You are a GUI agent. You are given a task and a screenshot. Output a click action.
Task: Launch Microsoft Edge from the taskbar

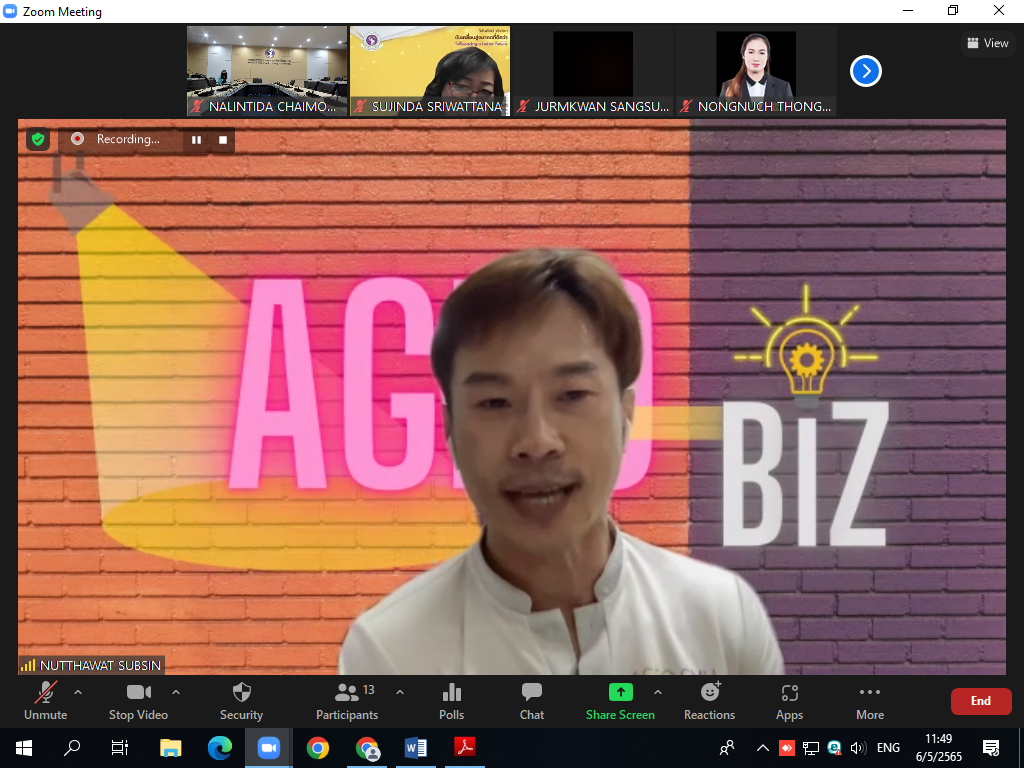(219, 748)
